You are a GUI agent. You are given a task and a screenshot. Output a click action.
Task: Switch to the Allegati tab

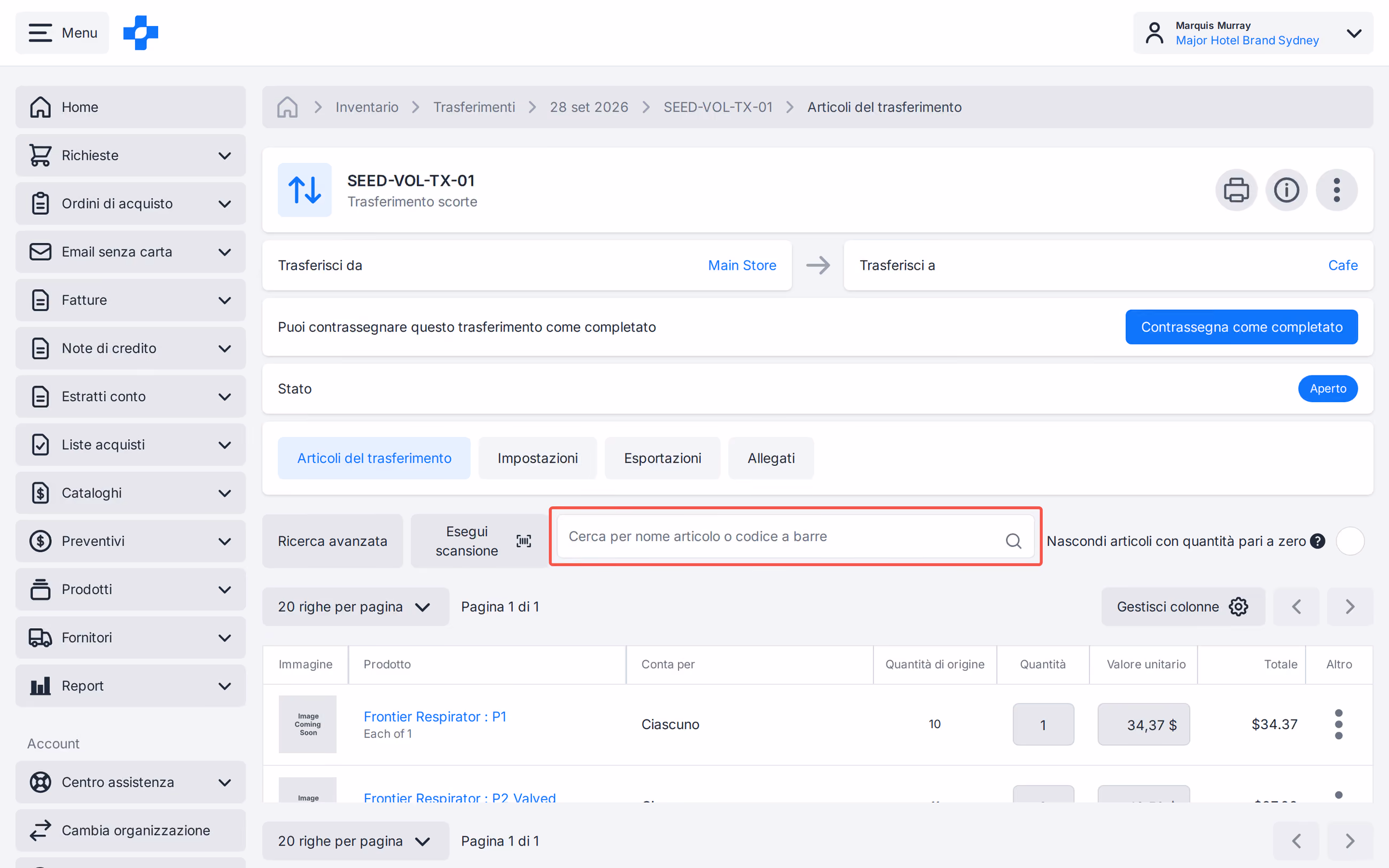[771, 458]
